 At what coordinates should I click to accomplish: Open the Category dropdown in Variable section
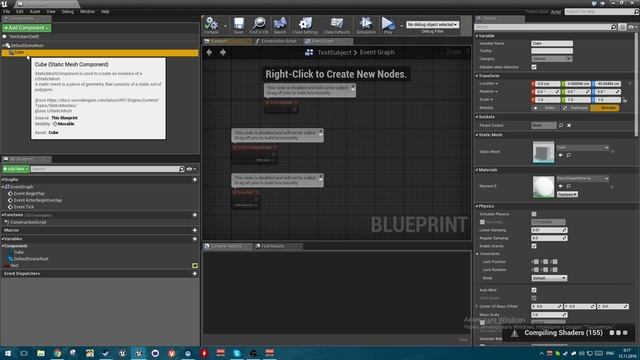tap(551, 59)
